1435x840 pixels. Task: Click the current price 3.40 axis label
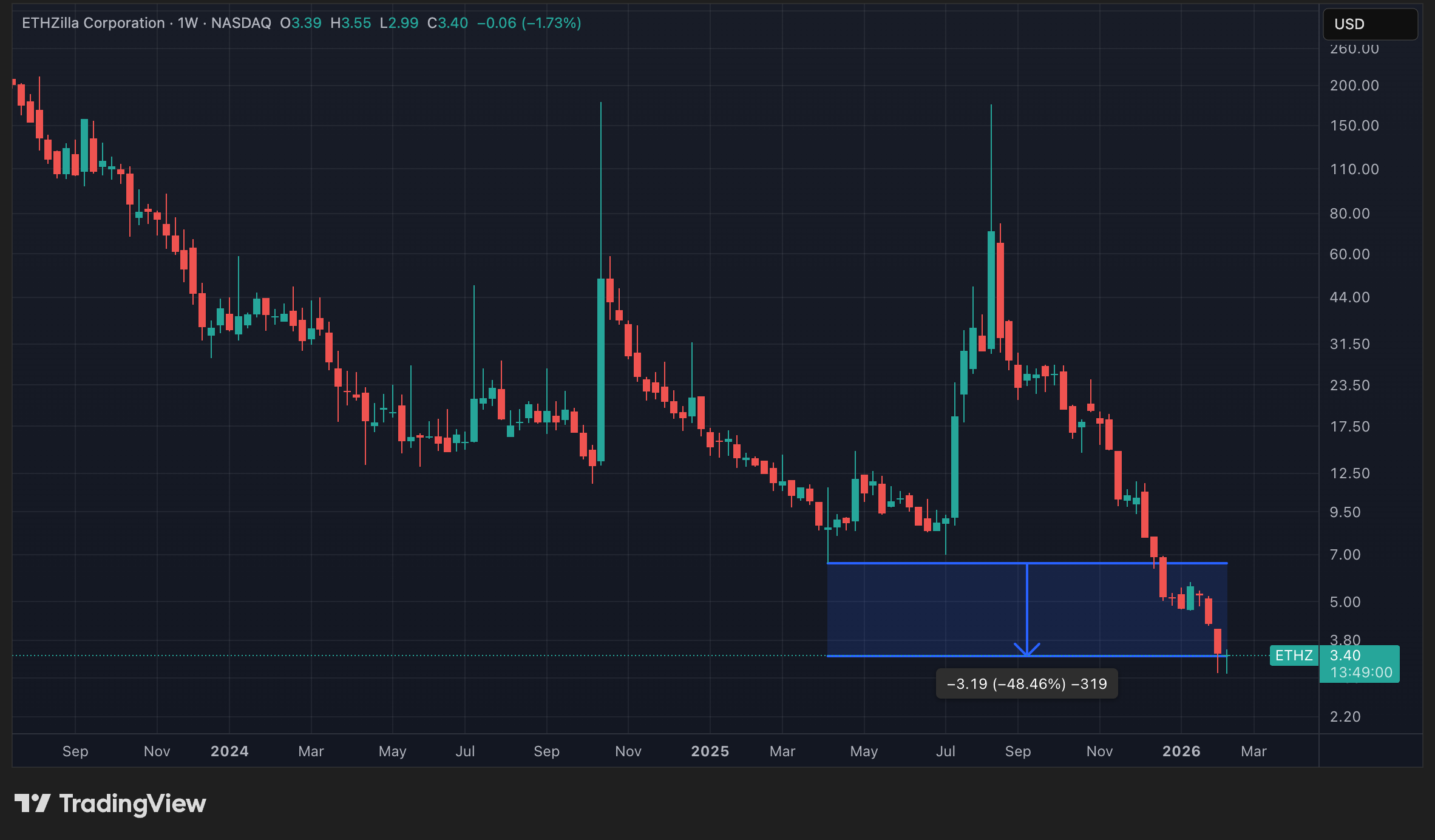coord(1345,655)
